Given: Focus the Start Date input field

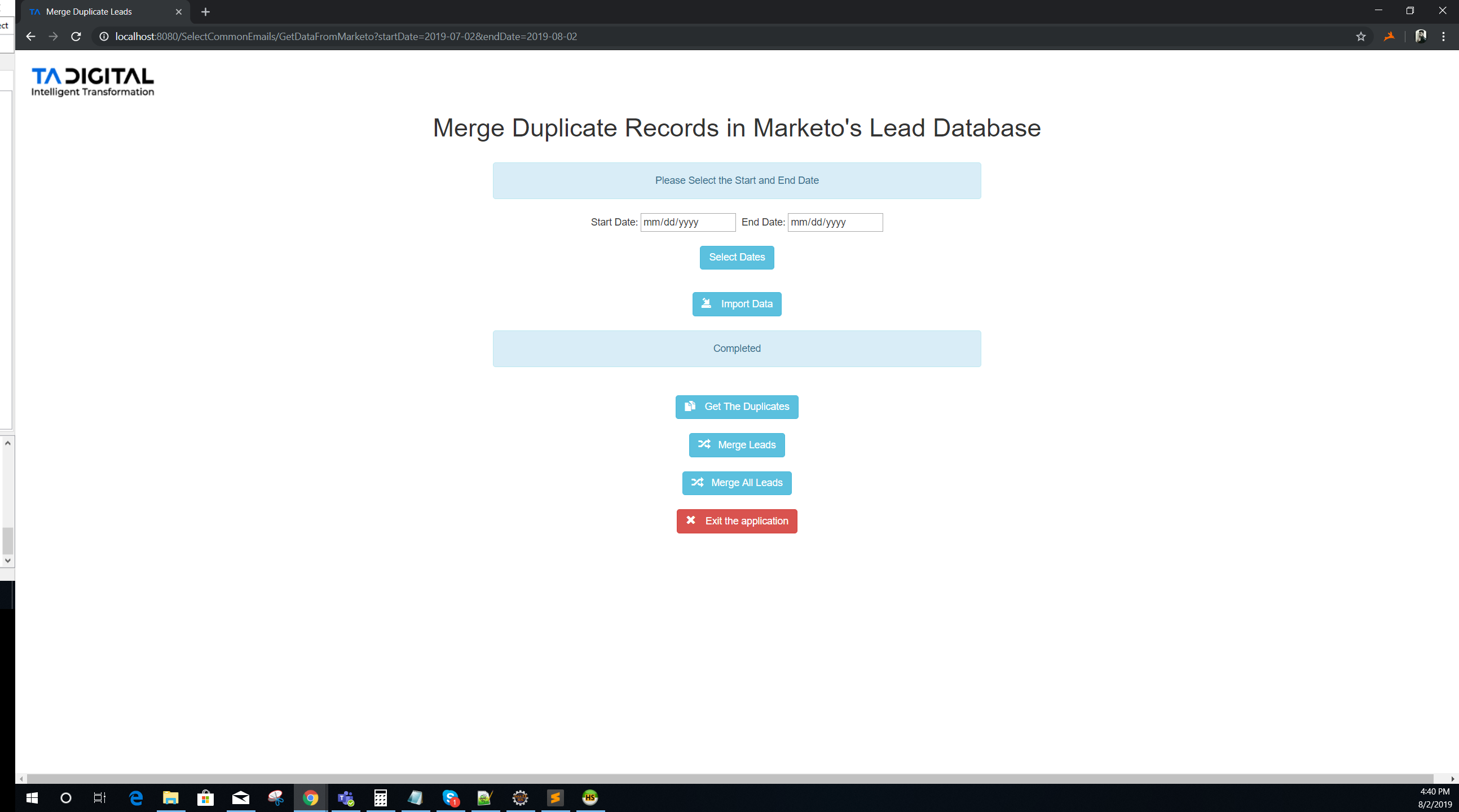Looking at the screenshot, I should [x=687, y=222].
